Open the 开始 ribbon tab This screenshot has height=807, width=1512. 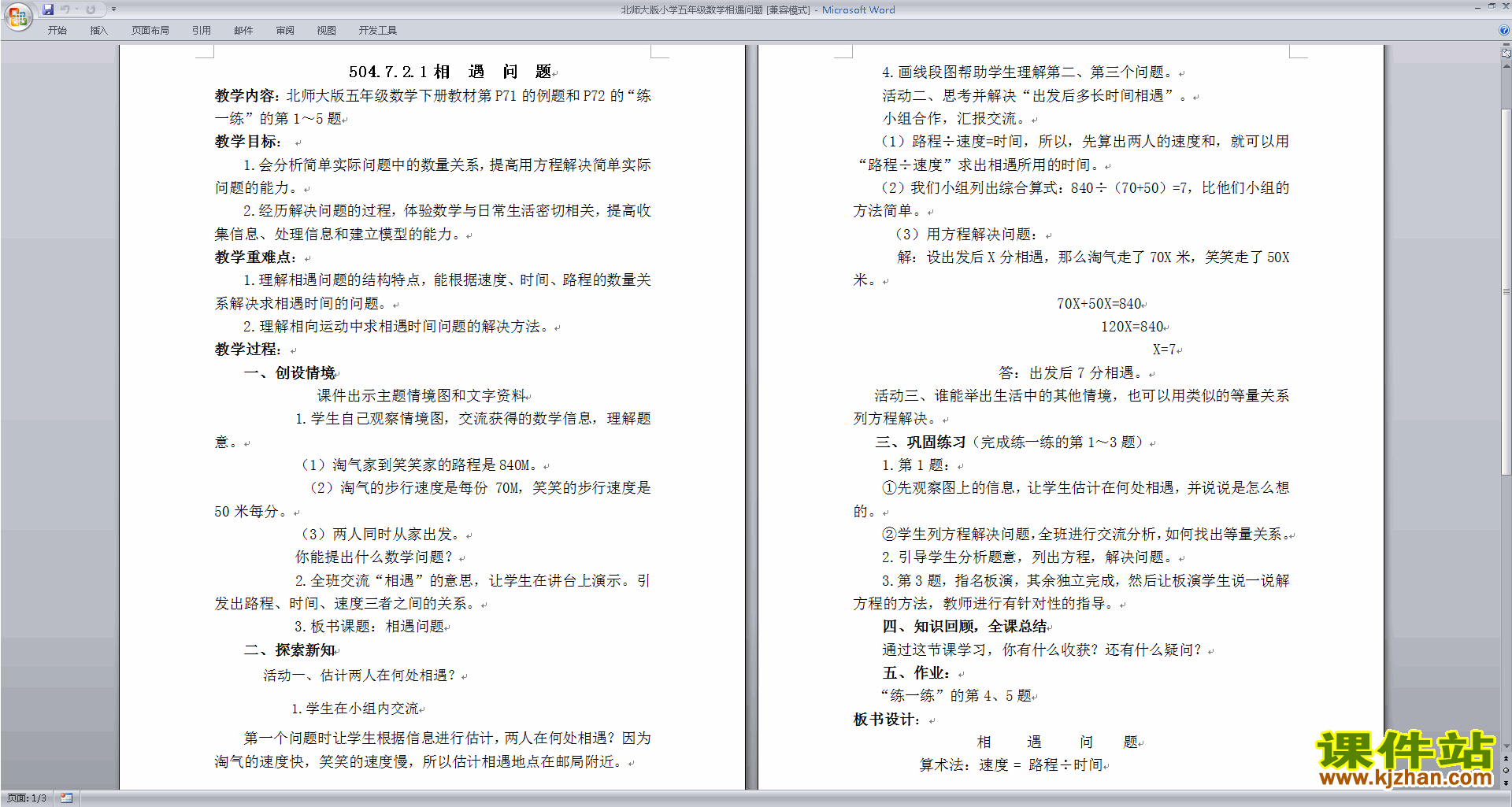tap(57, 30)
